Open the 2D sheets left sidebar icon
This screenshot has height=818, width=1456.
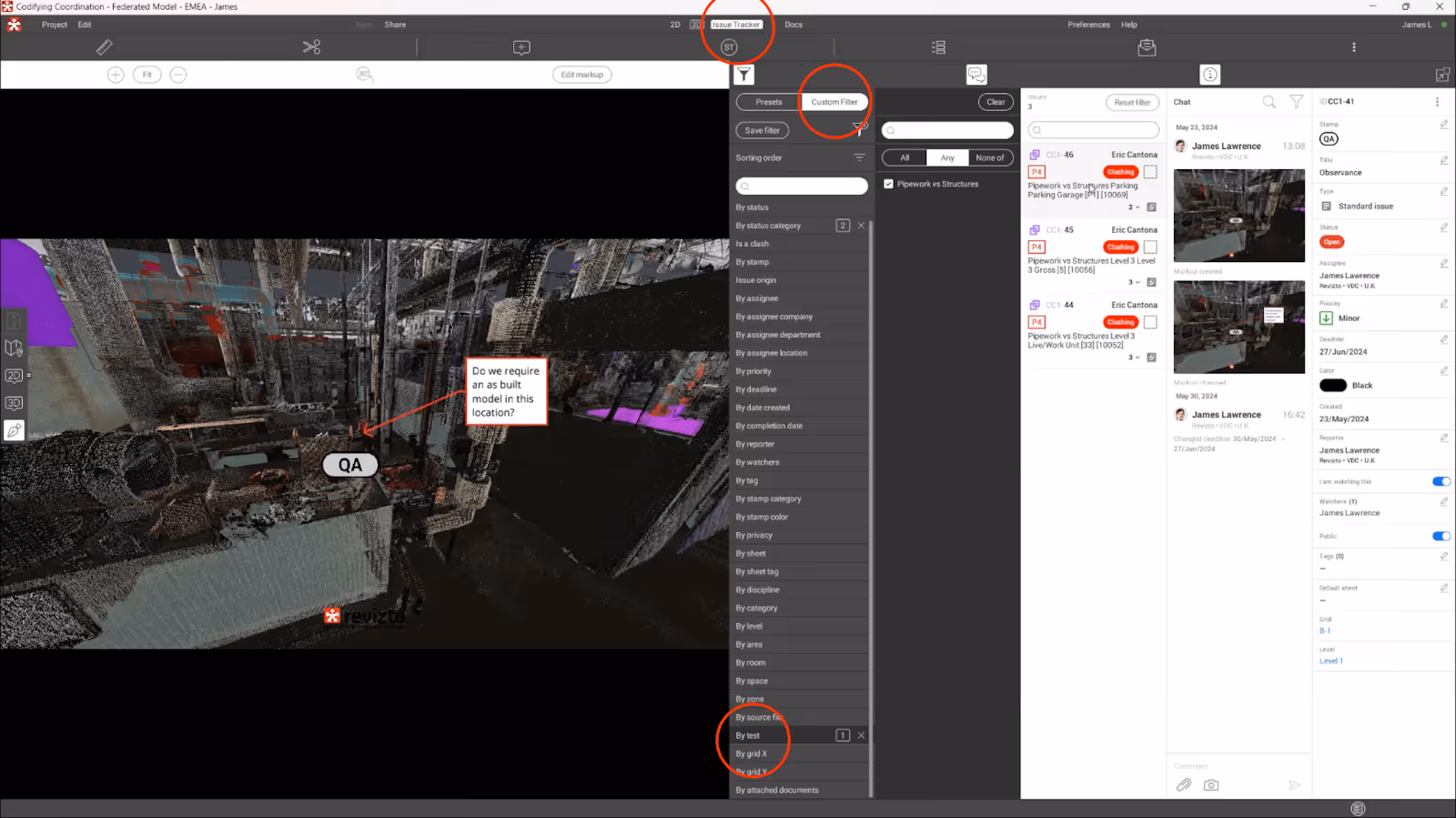(x=14, y=375)
